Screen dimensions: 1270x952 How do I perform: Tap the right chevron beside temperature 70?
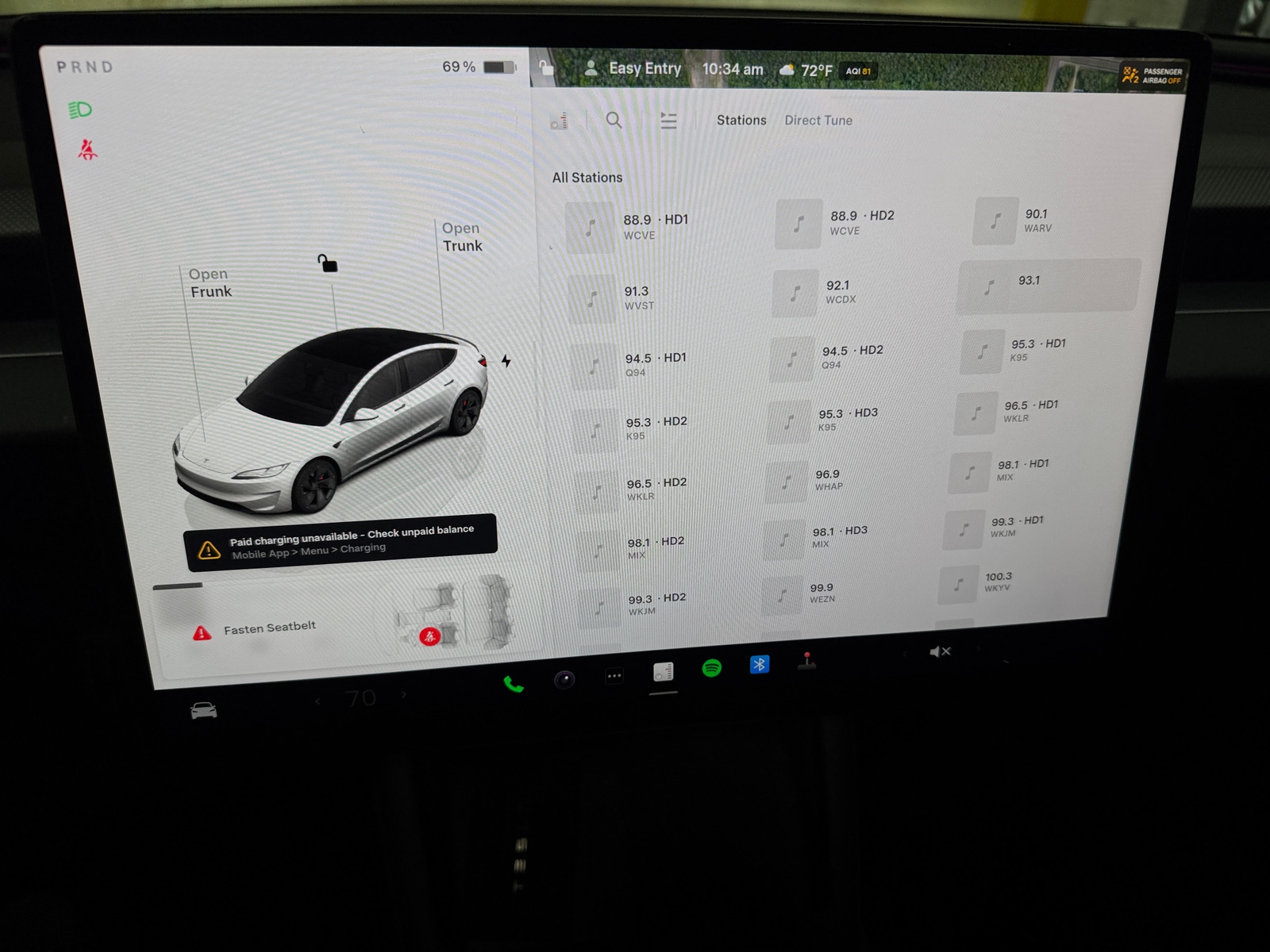tap(405, 696)
